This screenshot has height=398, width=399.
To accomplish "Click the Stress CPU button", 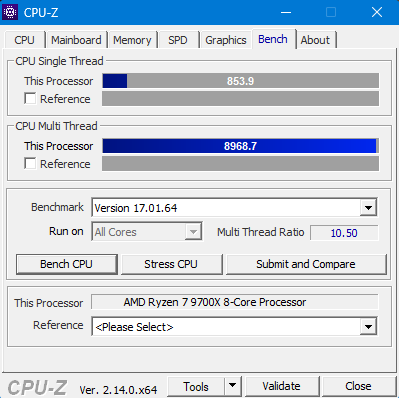I will click(x=171, y=264).
